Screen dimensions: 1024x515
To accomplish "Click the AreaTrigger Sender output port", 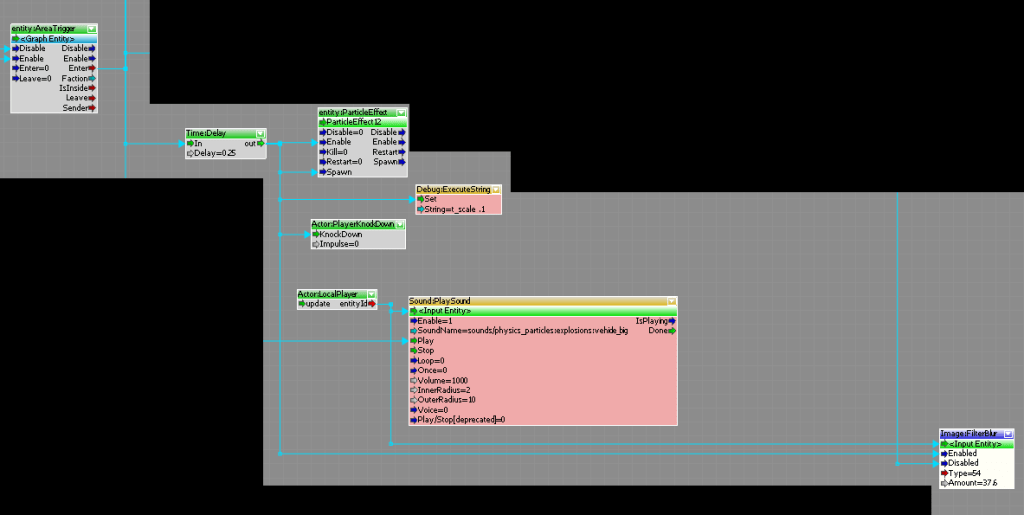I will [92, 107].
